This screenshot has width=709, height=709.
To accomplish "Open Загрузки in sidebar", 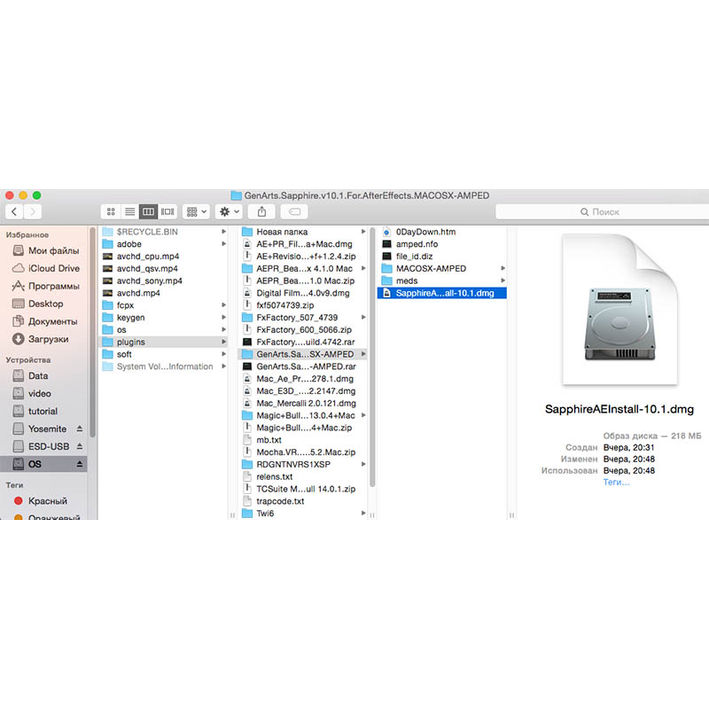I will pyautogui.click(x=41, y=339).
